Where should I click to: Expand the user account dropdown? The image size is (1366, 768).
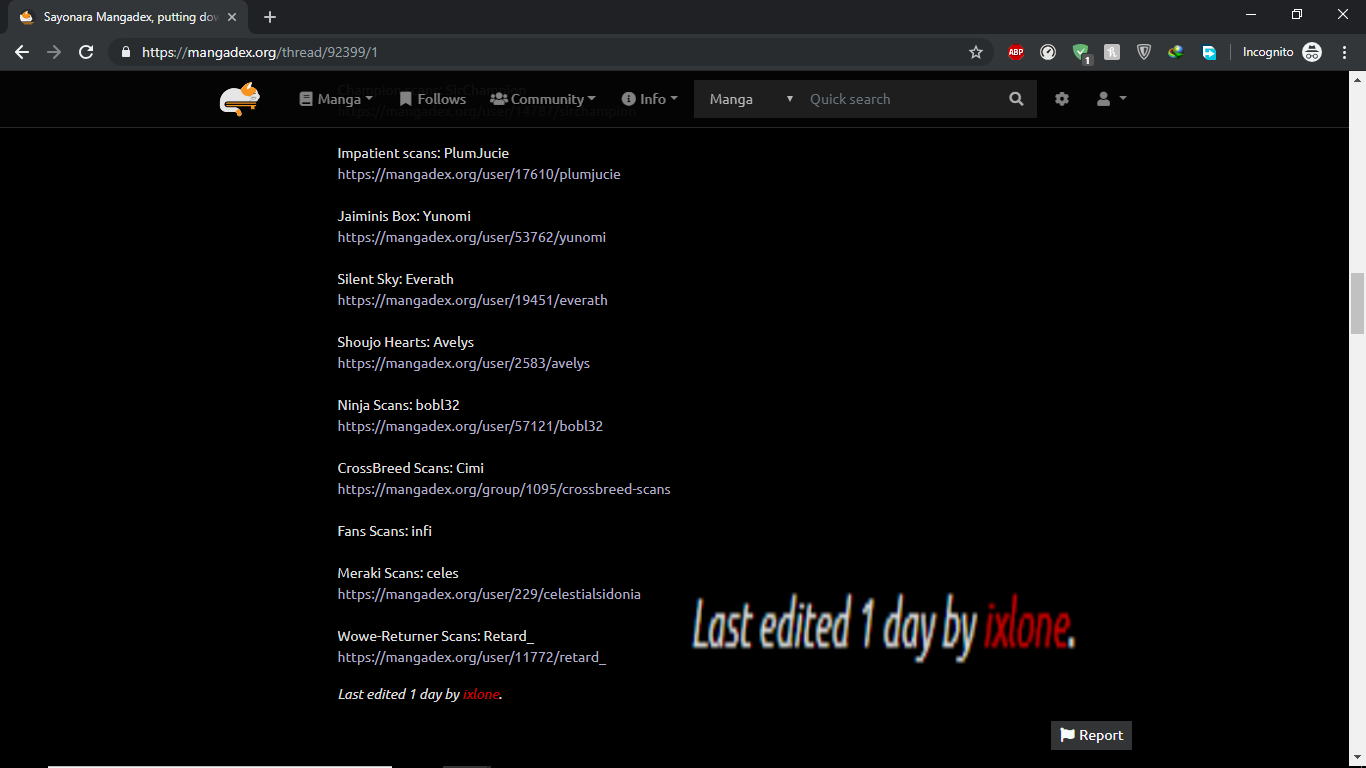click(1111, 99)
